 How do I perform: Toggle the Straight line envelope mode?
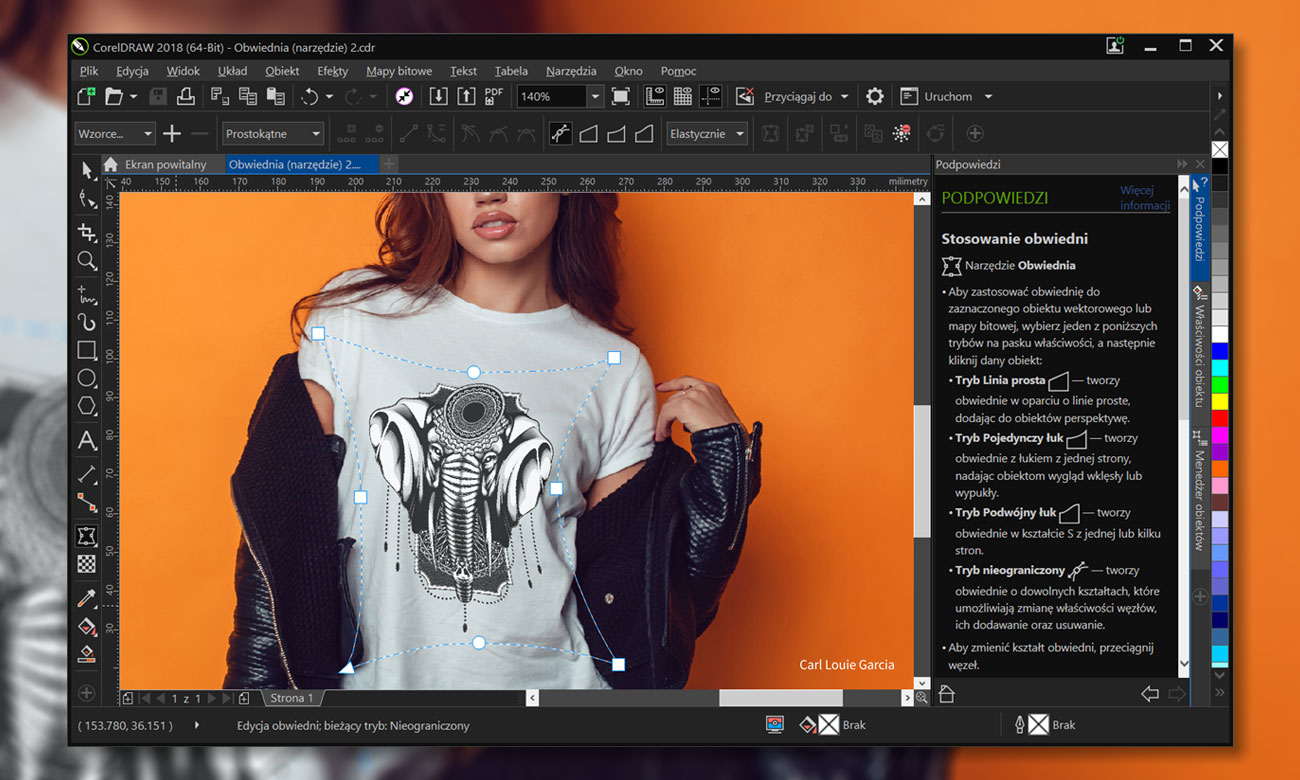(x=588, y=133)
